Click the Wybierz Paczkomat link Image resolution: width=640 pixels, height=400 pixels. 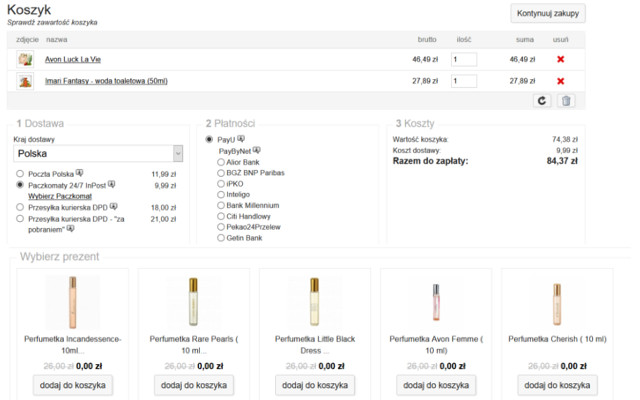click(60, 196)
